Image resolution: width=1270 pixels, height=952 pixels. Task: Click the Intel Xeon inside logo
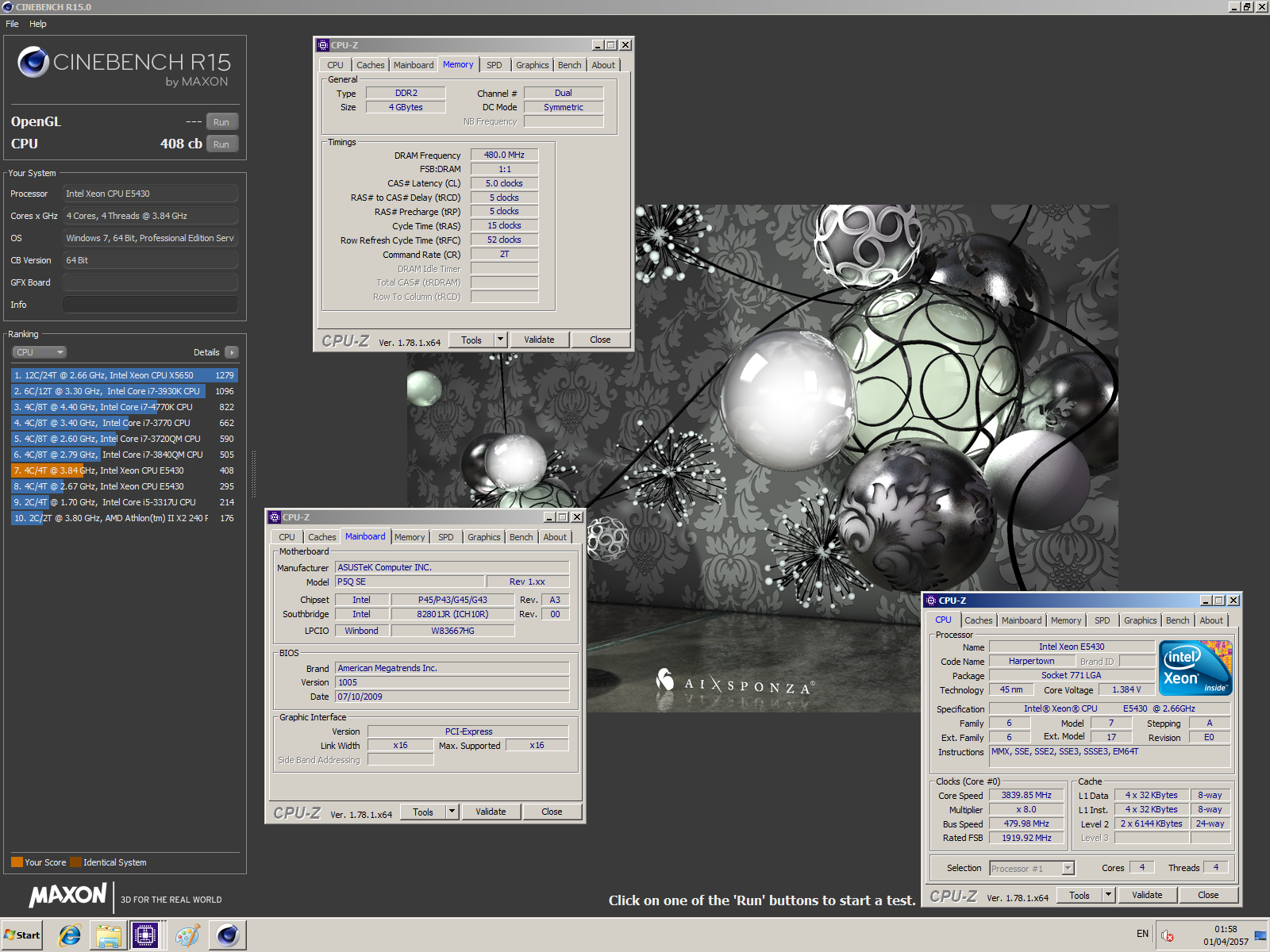click(x=1195, y=668)
